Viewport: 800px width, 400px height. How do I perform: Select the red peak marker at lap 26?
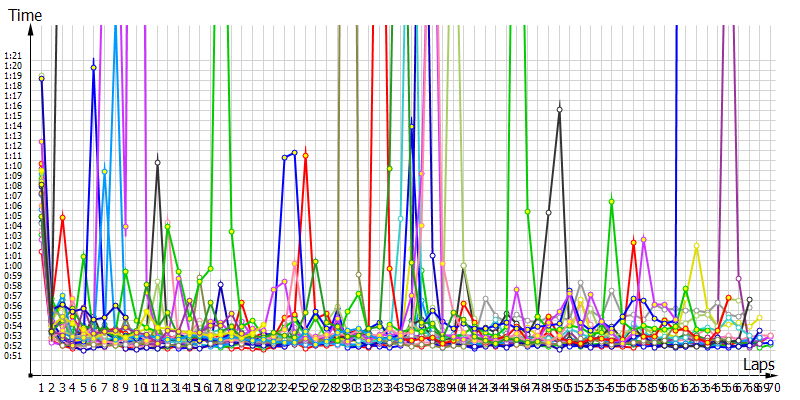[305, 155]
